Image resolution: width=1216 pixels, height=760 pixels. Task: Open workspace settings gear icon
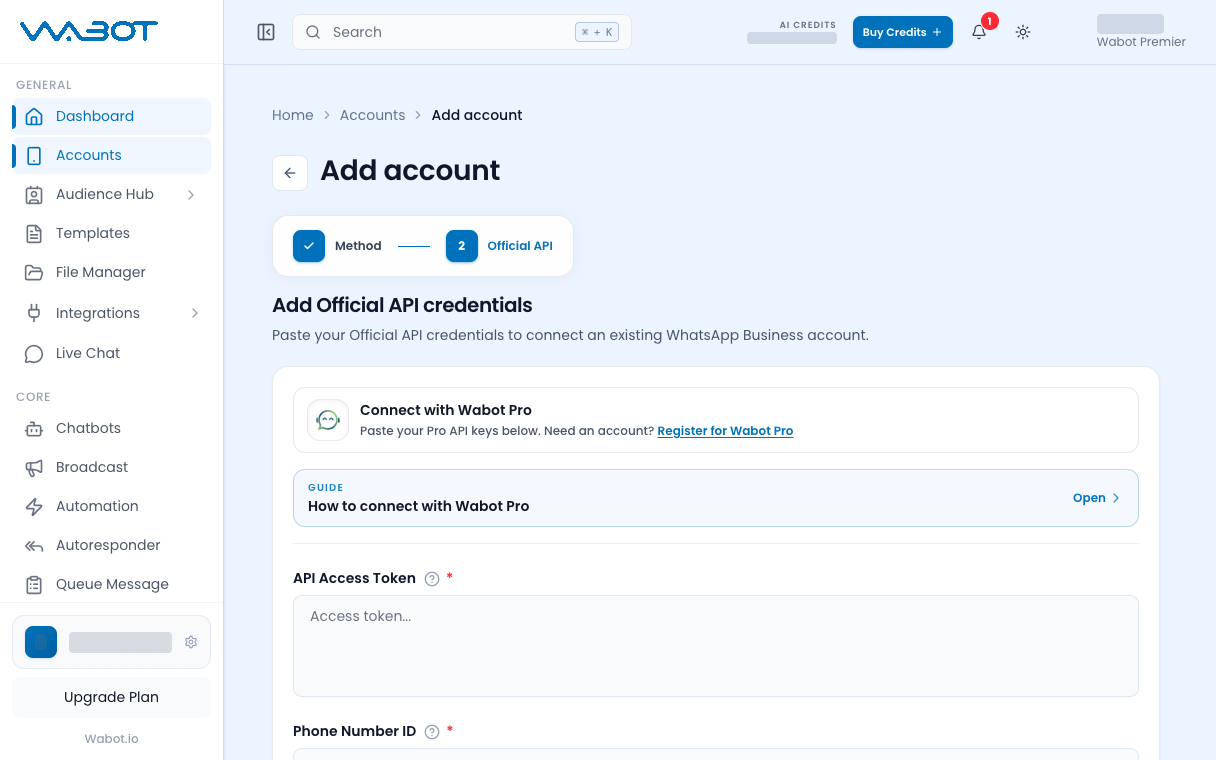(191, 642)
